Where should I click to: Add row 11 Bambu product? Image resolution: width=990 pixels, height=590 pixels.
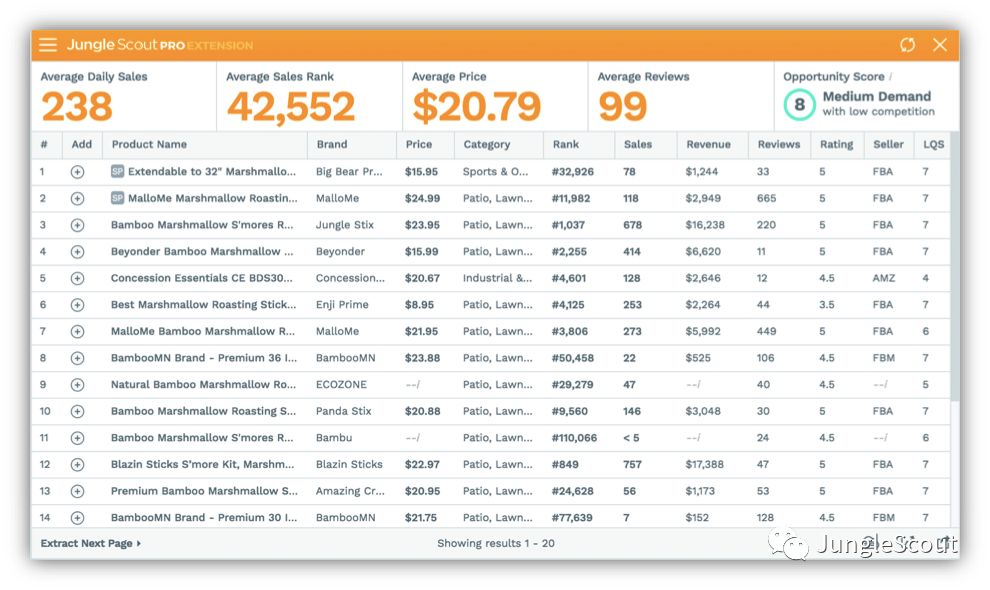77,438
